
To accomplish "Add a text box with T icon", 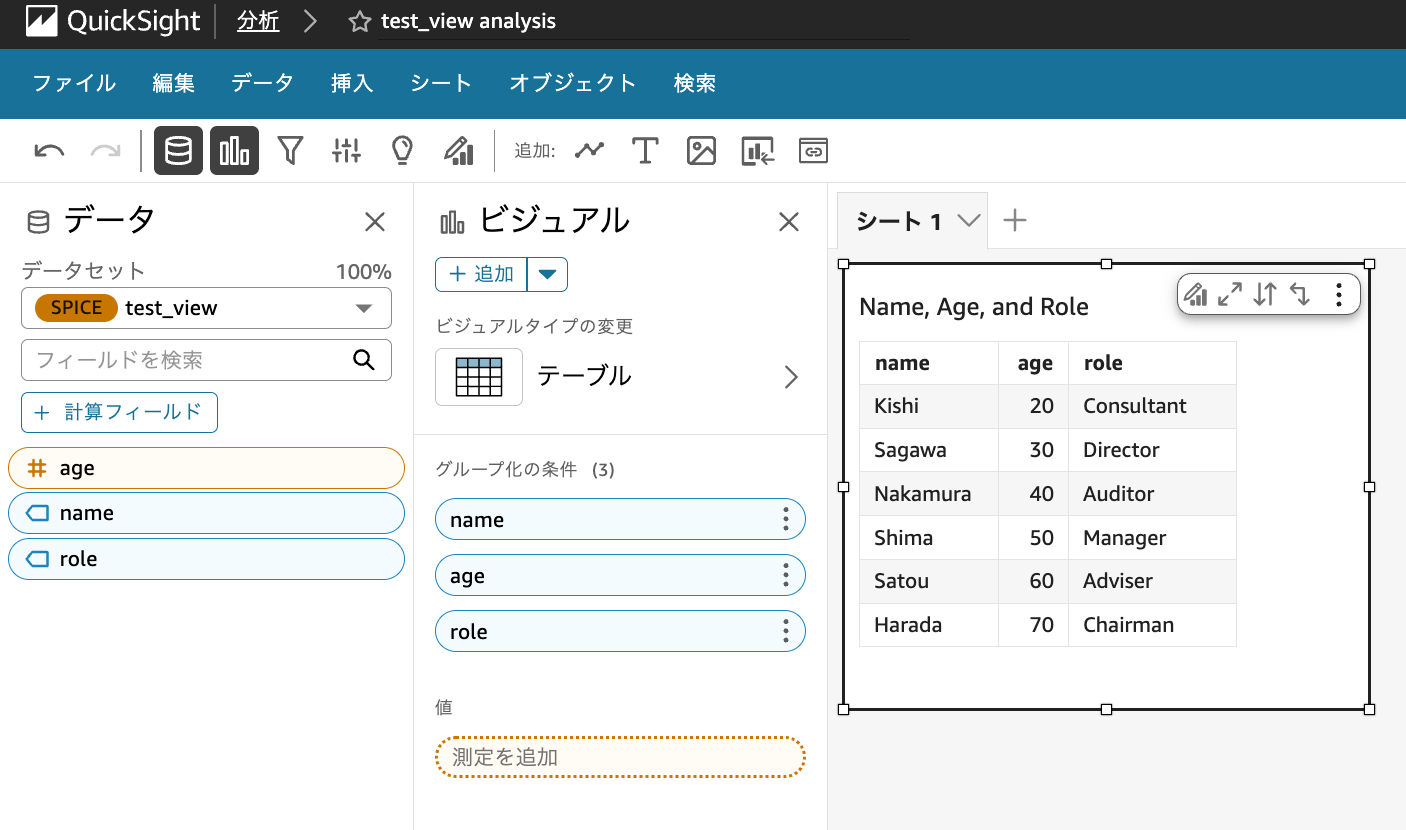I will point(645,151).
